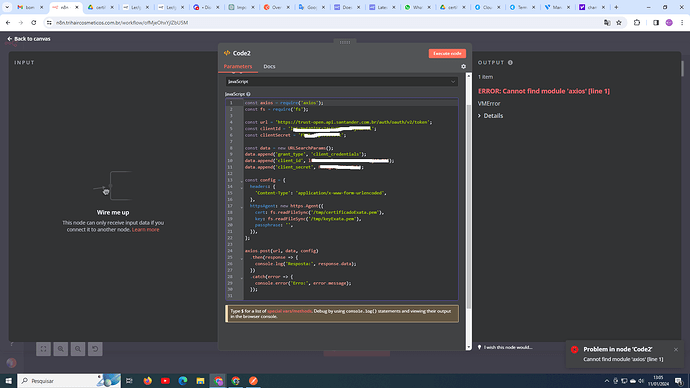Click the reset zoom arrow icon

[x=95, y=349]
